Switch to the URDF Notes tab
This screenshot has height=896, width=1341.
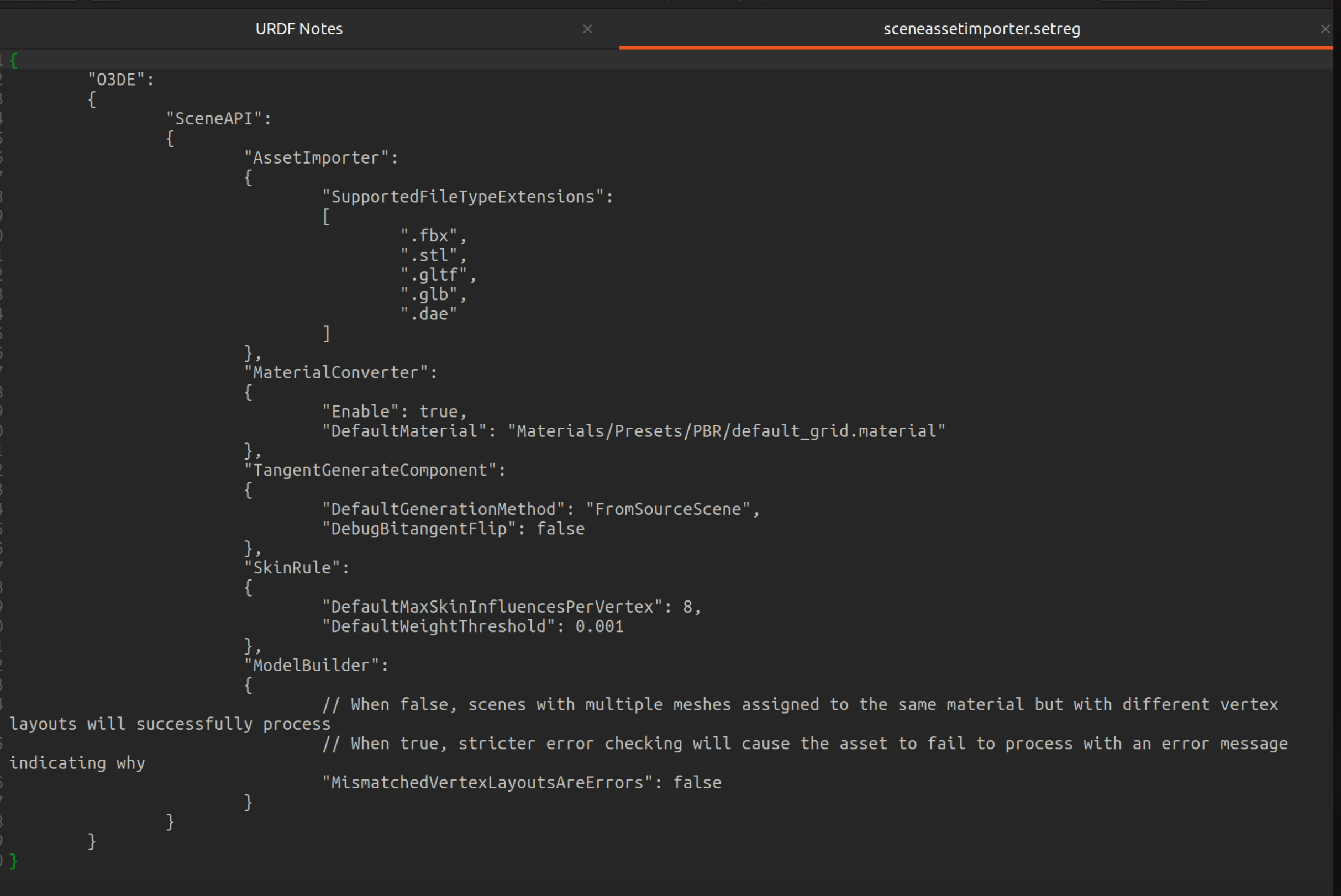point(299,29)
